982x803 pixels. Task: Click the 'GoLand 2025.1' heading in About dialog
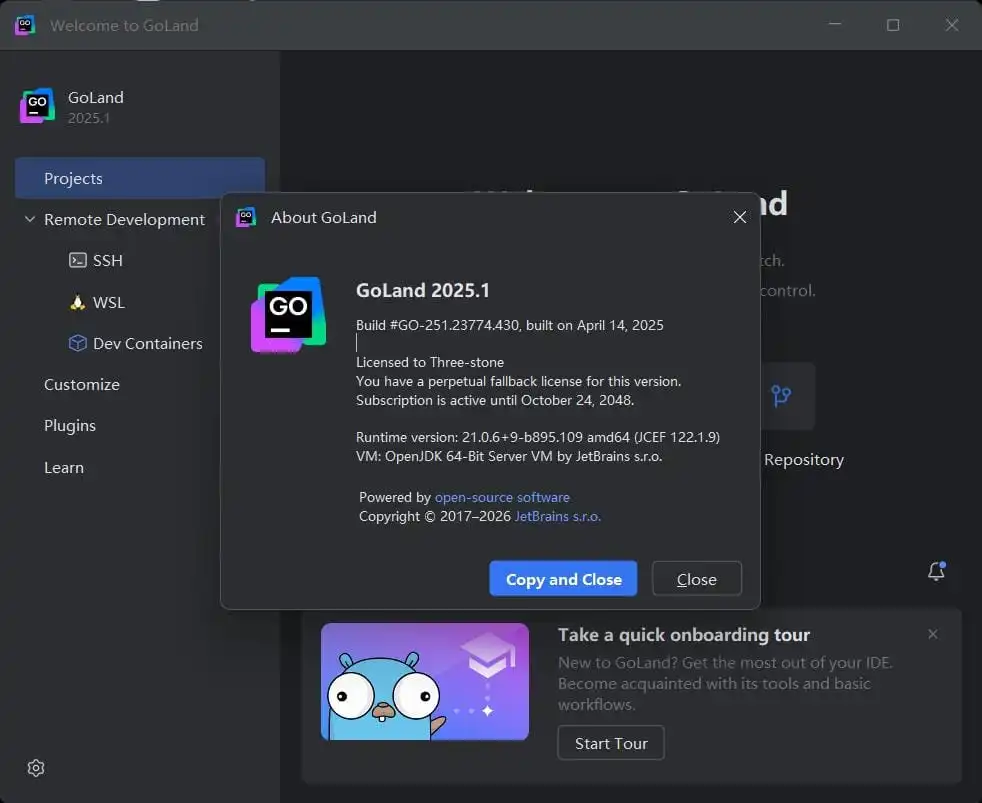click(x=423, y=291)
